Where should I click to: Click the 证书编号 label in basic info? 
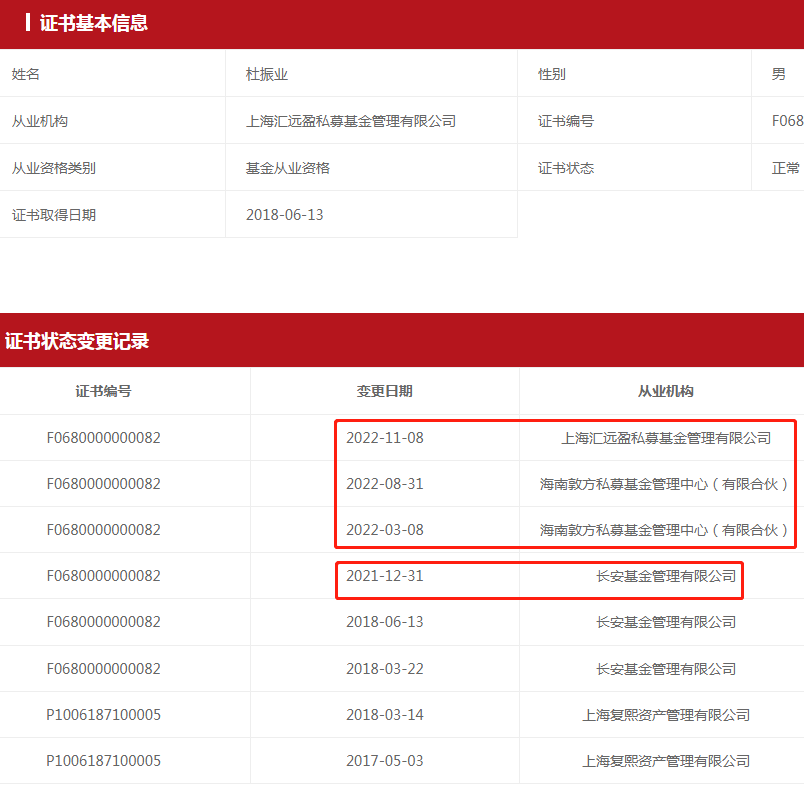pos(566,121)
